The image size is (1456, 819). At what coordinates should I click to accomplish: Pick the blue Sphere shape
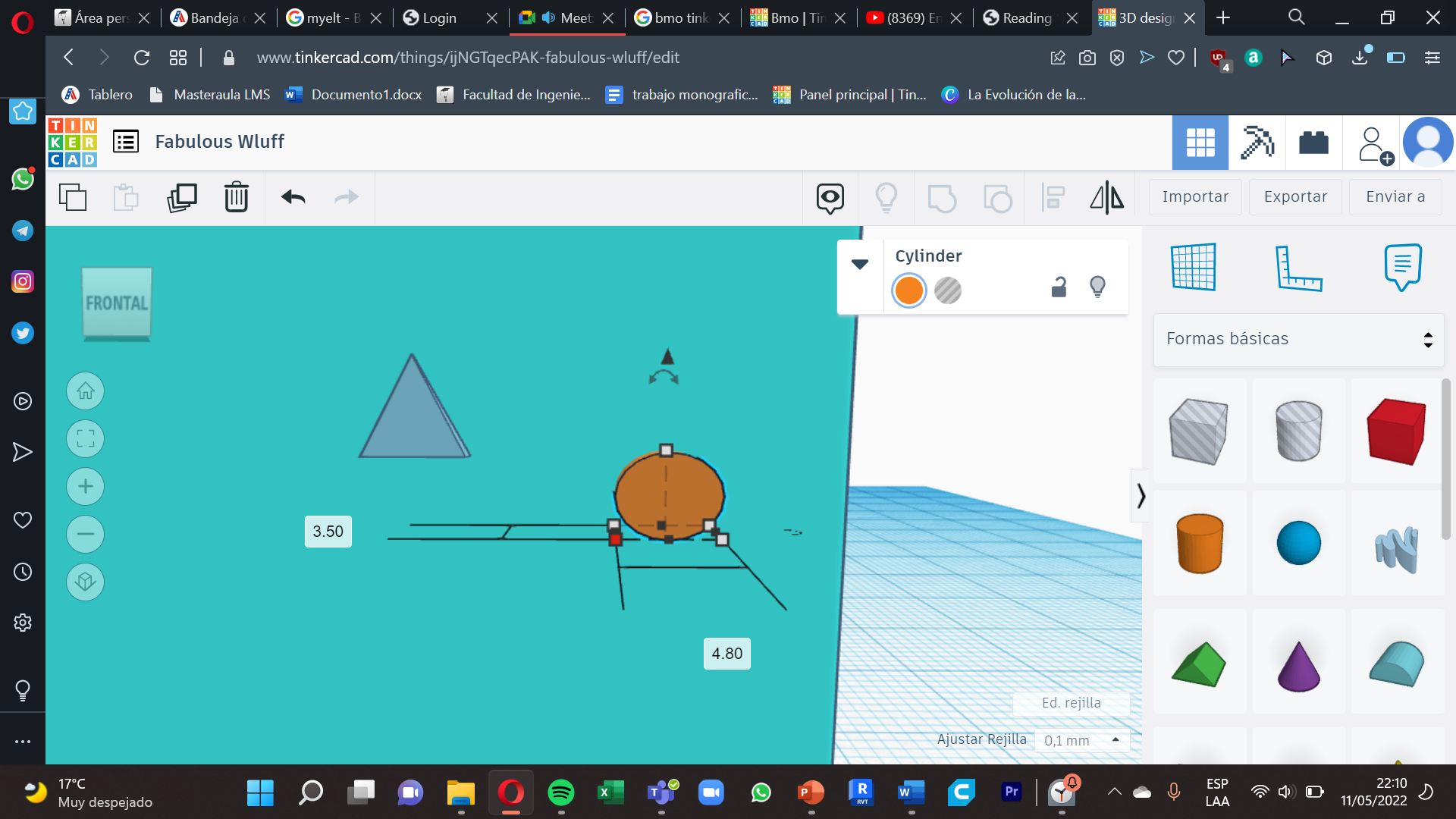pos(1298,543)
